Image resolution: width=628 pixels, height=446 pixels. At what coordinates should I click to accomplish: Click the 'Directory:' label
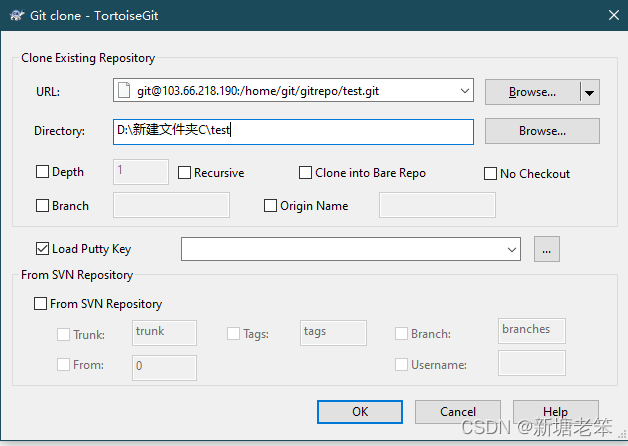59,131
